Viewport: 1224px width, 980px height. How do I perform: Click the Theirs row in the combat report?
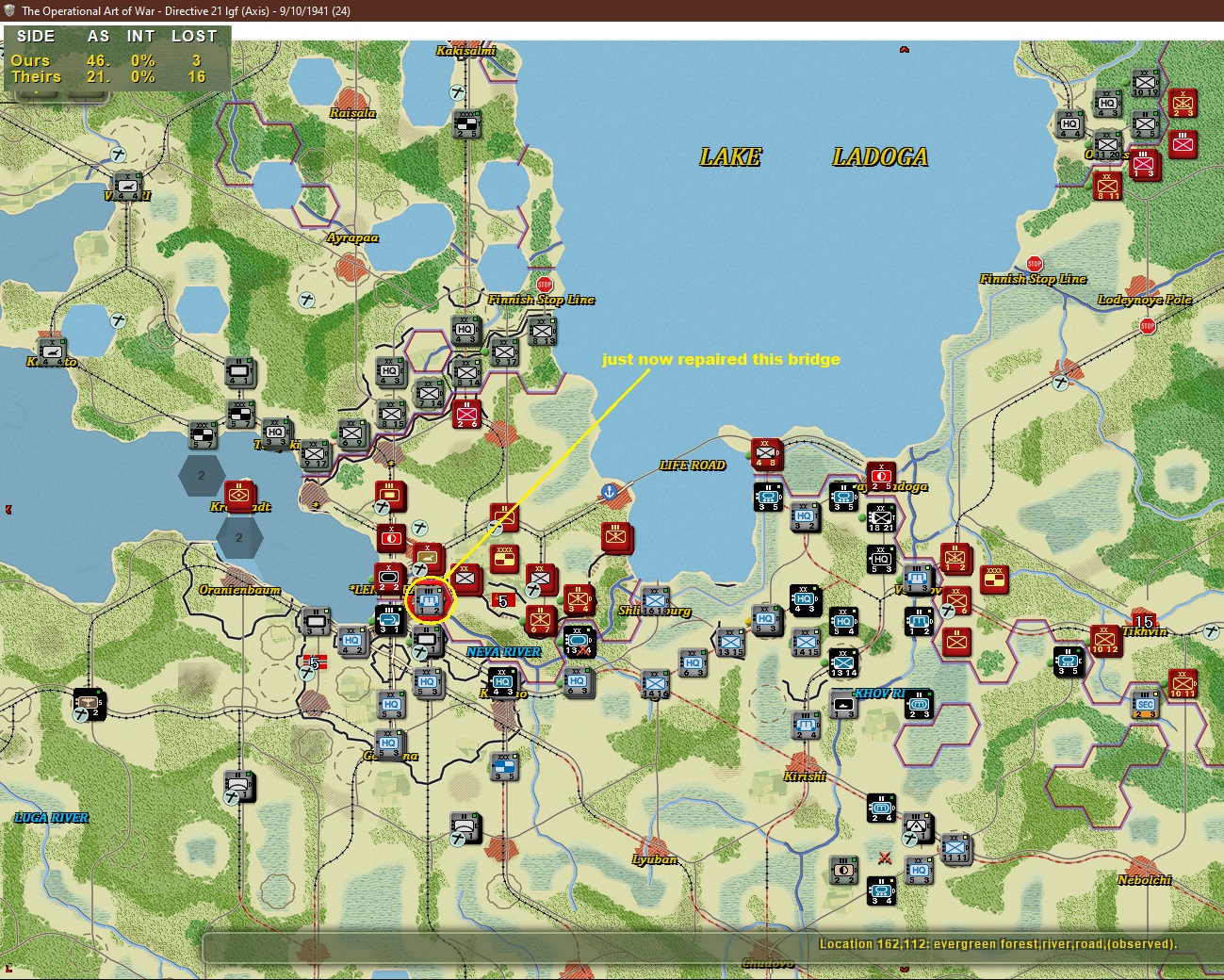(x=115, y=77)
